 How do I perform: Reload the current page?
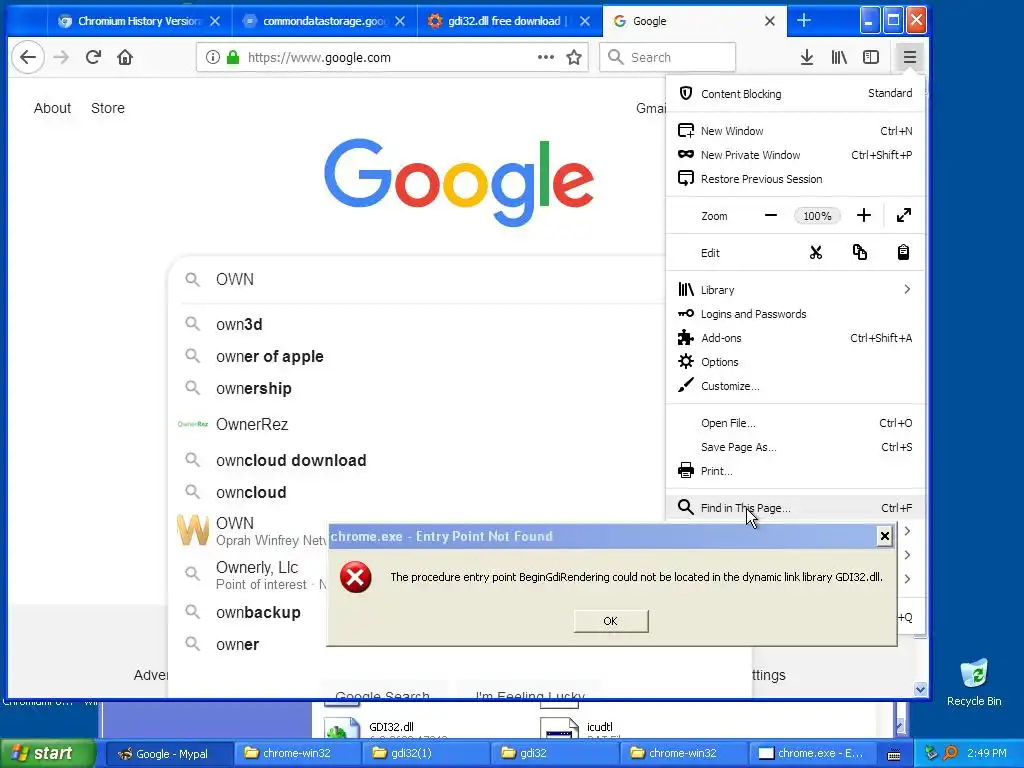pos(93,57)
